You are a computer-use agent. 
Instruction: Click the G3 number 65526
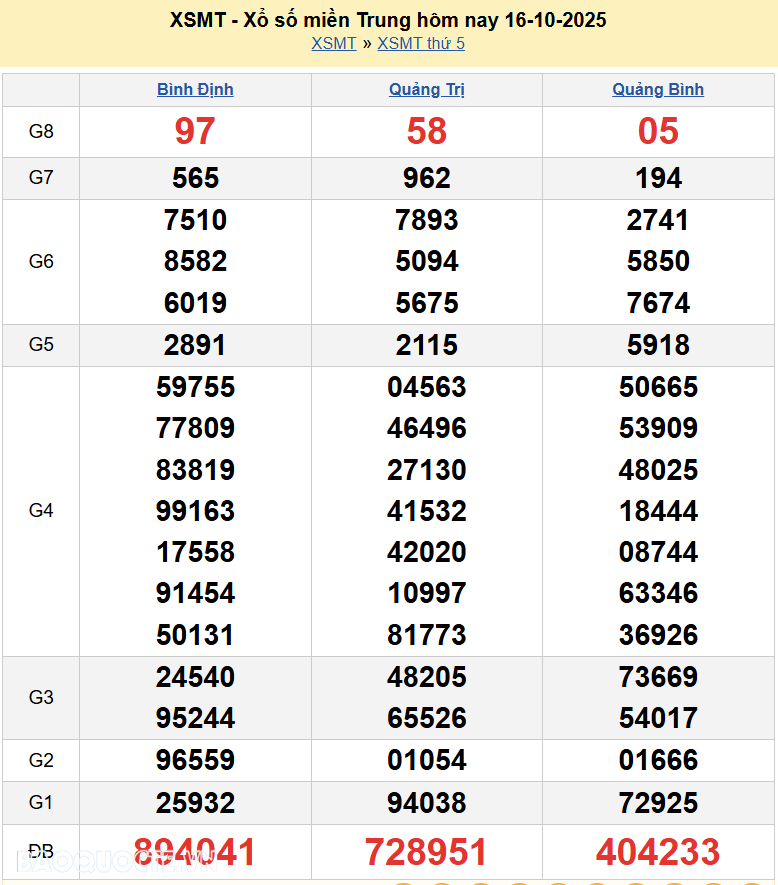point(427,718)
